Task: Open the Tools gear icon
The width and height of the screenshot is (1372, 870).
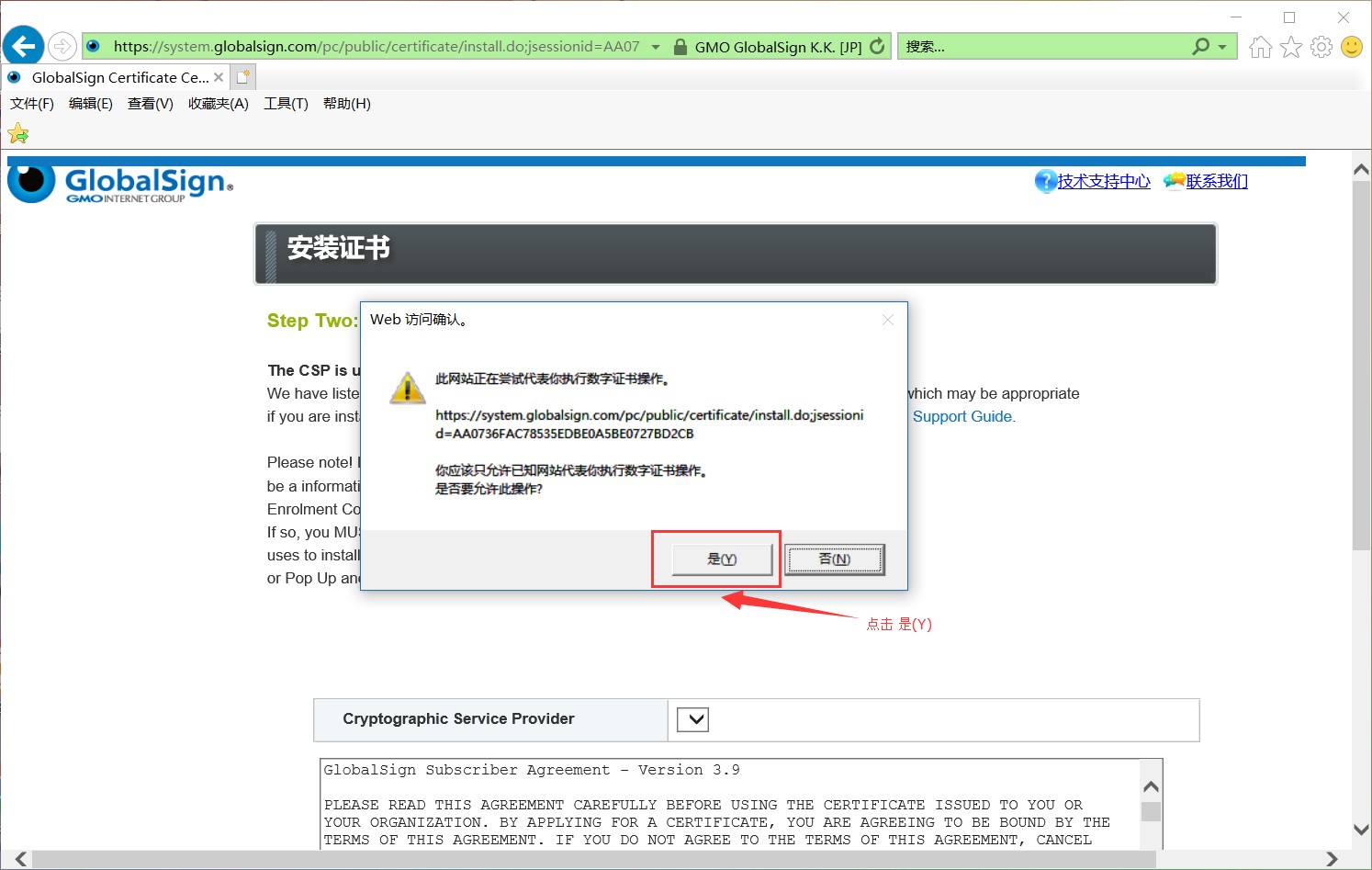Action: 1321,47
